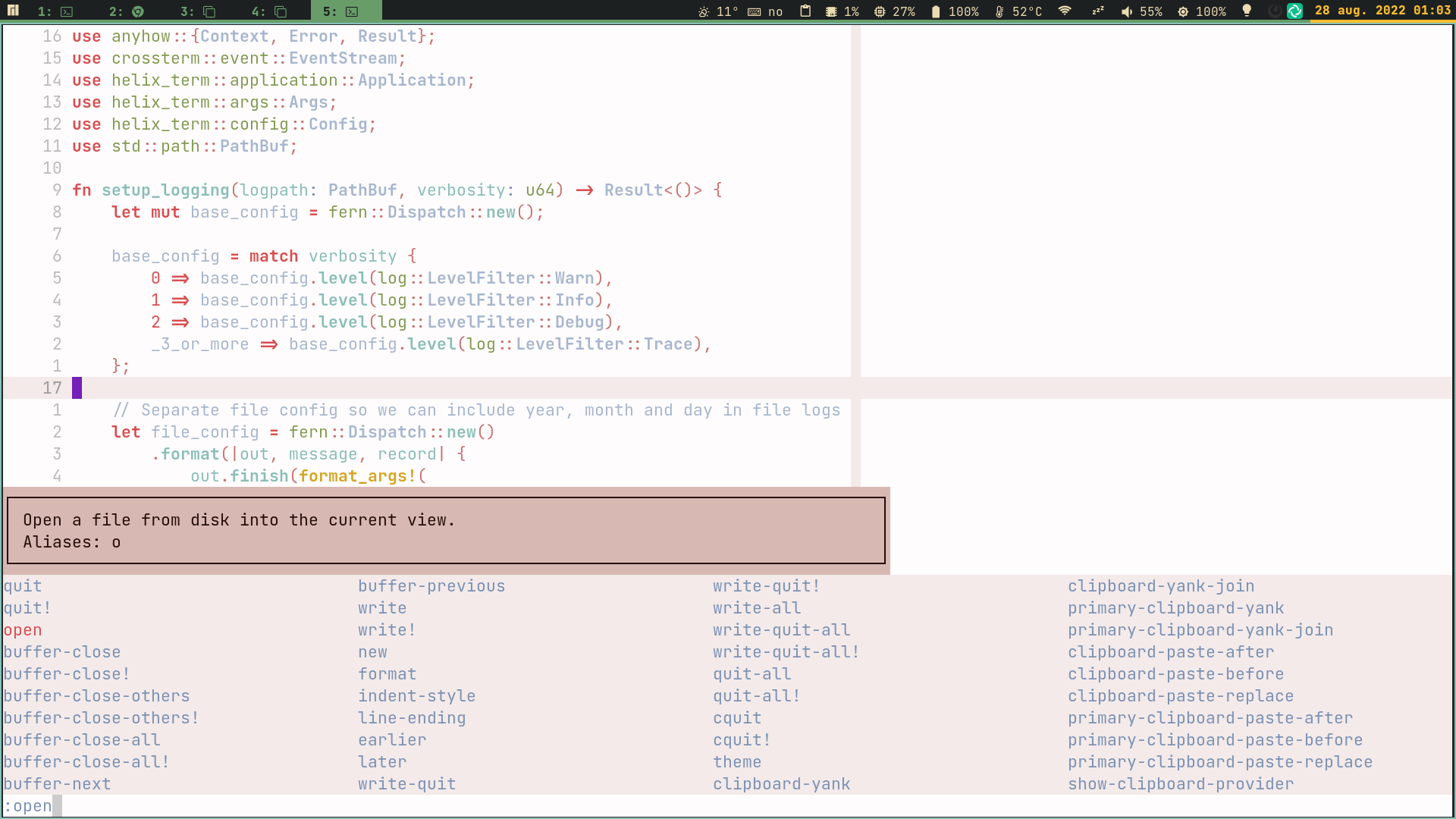1456x819 pixels.
Task: Click the temperature 52°C thermometer icon
Action: pyautogui.click(x=999, y=11)
